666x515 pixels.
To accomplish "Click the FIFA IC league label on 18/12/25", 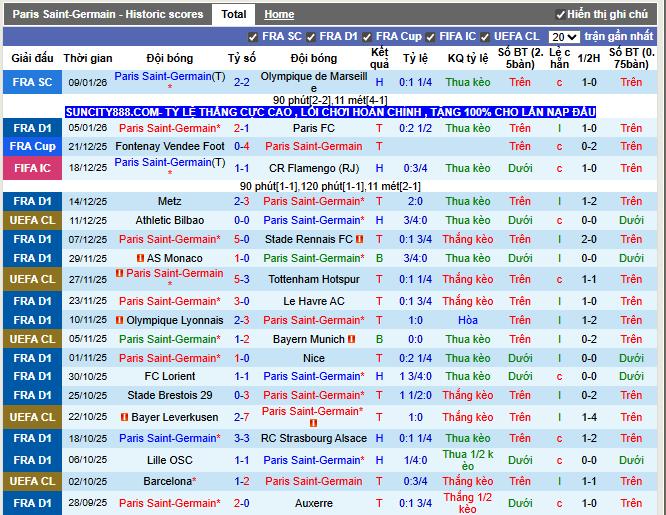I will pos(32,168).
